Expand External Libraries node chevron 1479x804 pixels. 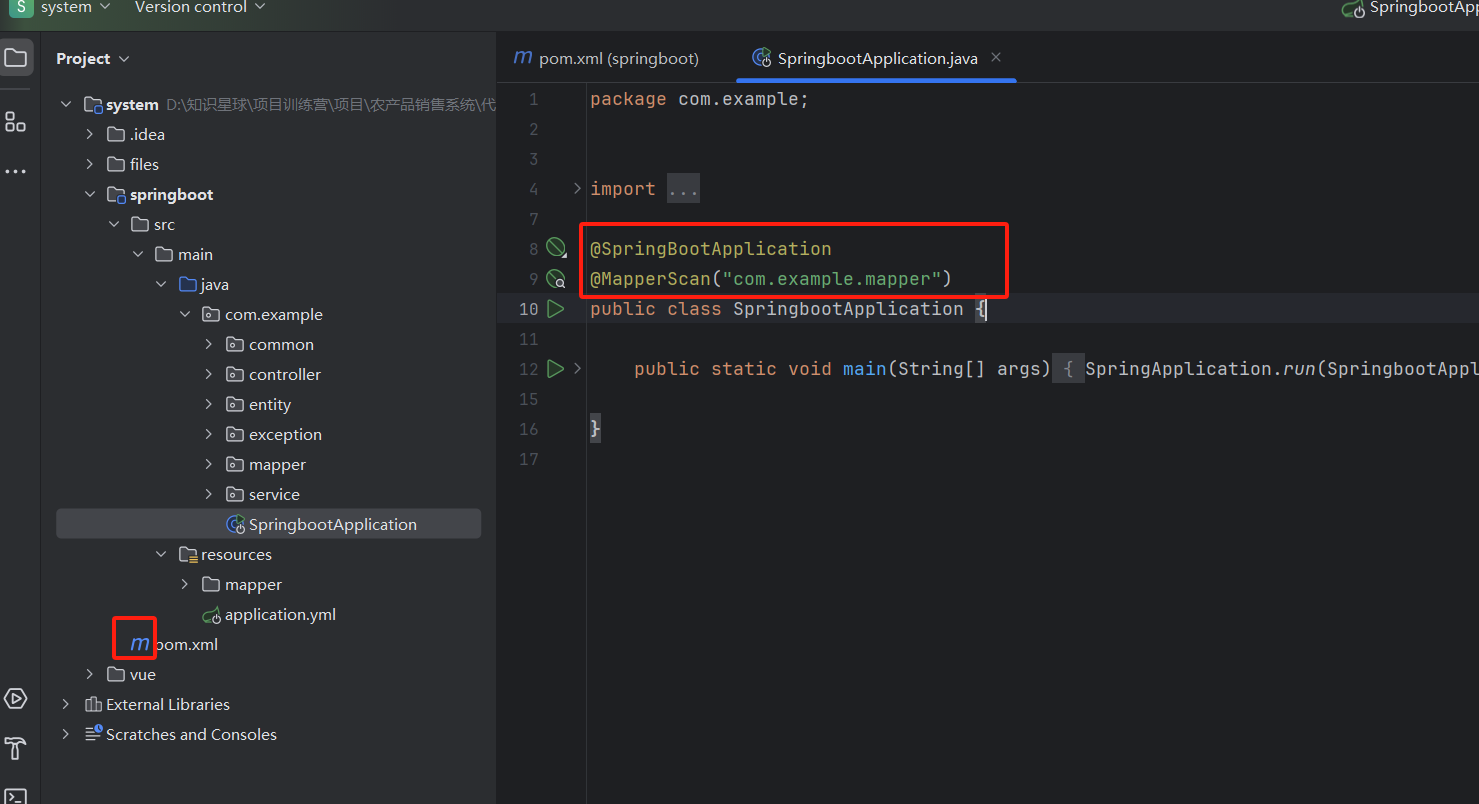click(x=66, y=704)
